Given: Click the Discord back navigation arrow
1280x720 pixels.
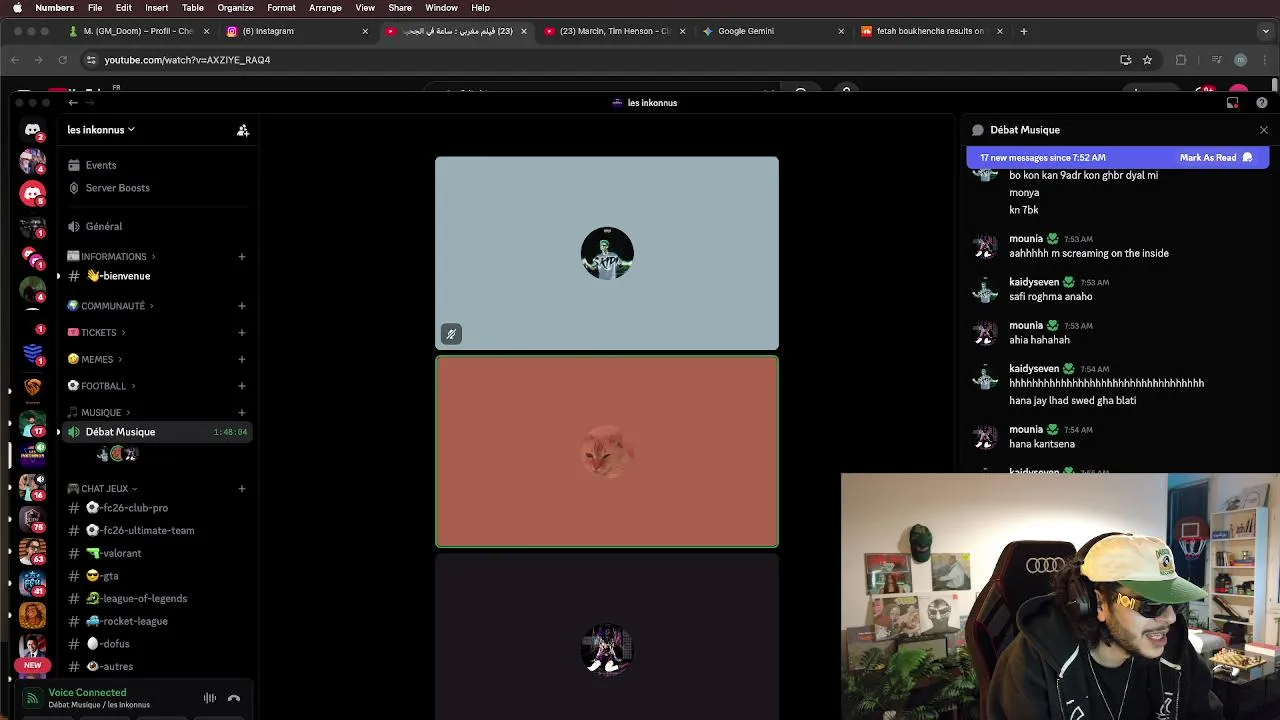Looking at the screenshot, I should pyautogui.click(x=73, y=103).
